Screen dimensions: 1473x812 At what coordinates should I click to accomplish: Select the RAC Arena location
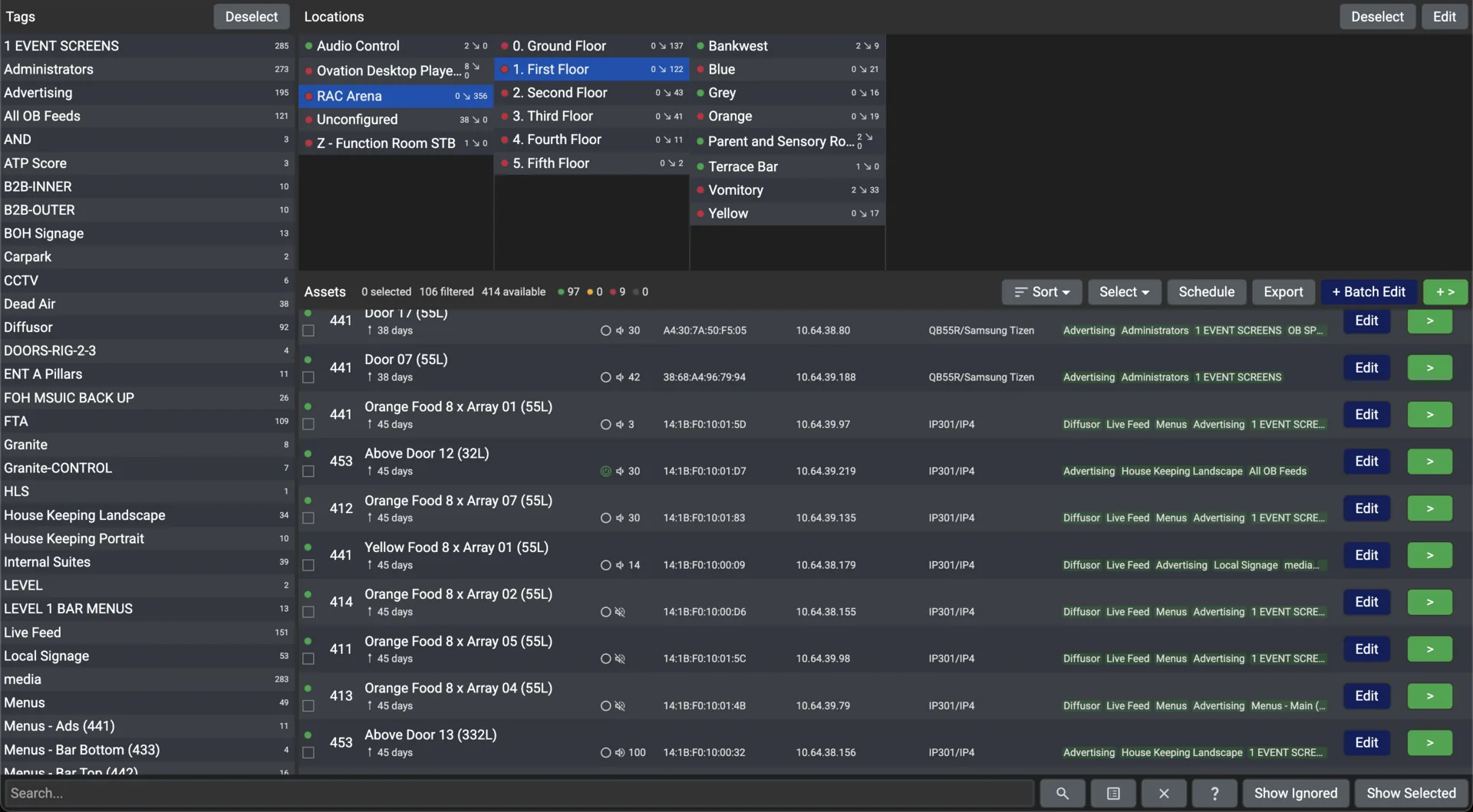[396, 96]
